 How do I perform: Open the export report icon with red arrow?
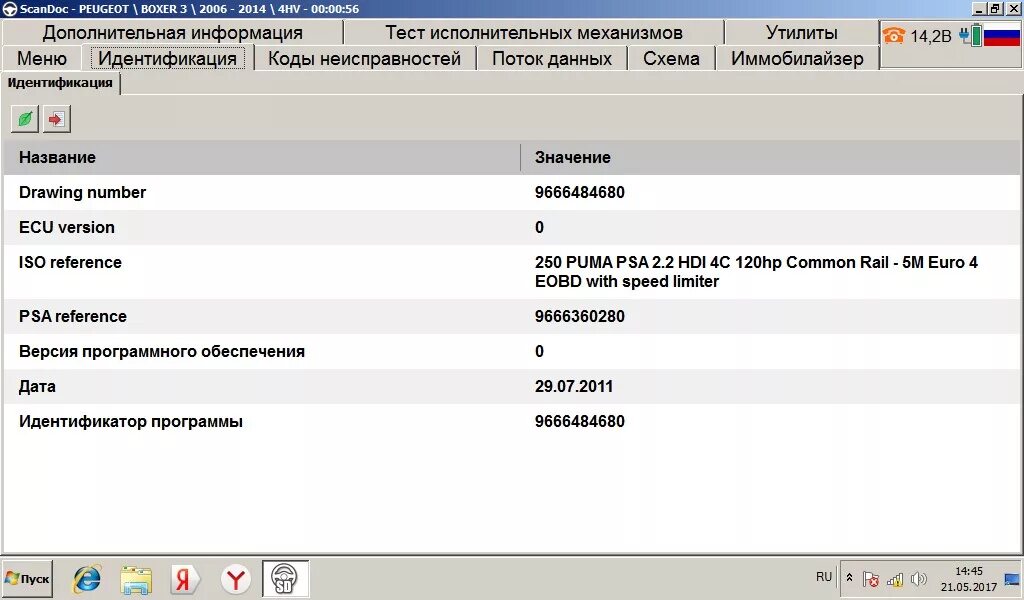56,118
